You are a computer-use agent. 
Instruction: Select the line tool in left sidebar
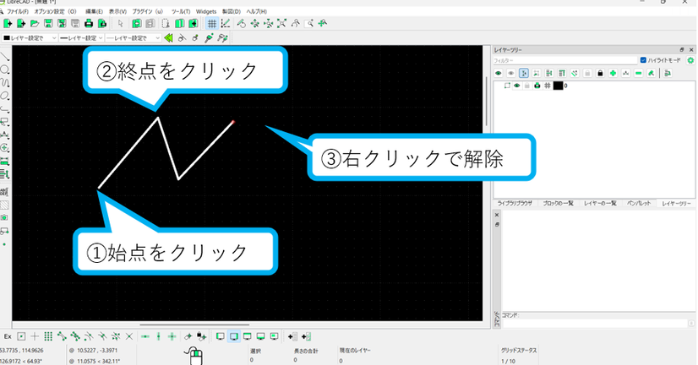point(4,57)
